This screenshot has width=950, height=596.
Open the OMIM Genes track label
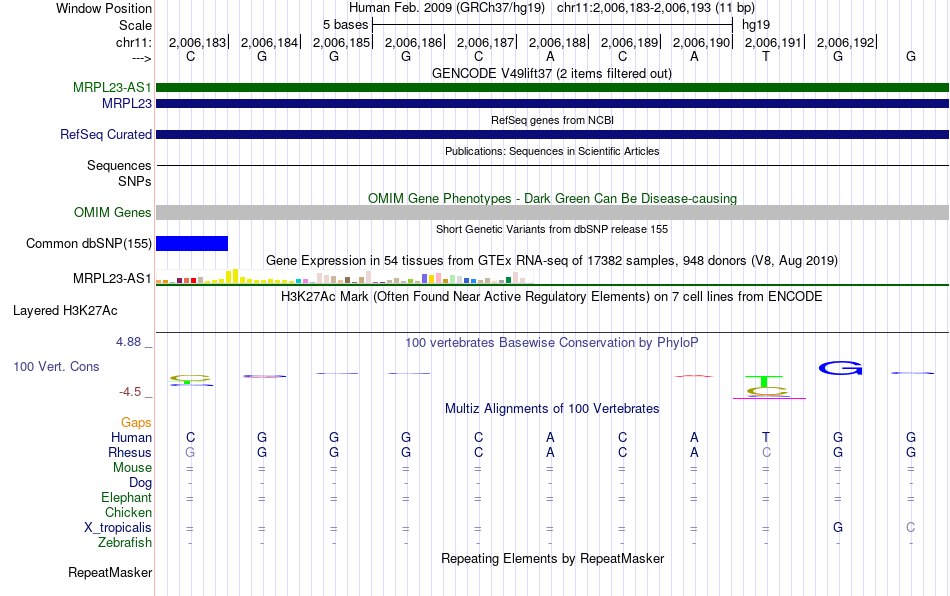click(x=113, y=213)
